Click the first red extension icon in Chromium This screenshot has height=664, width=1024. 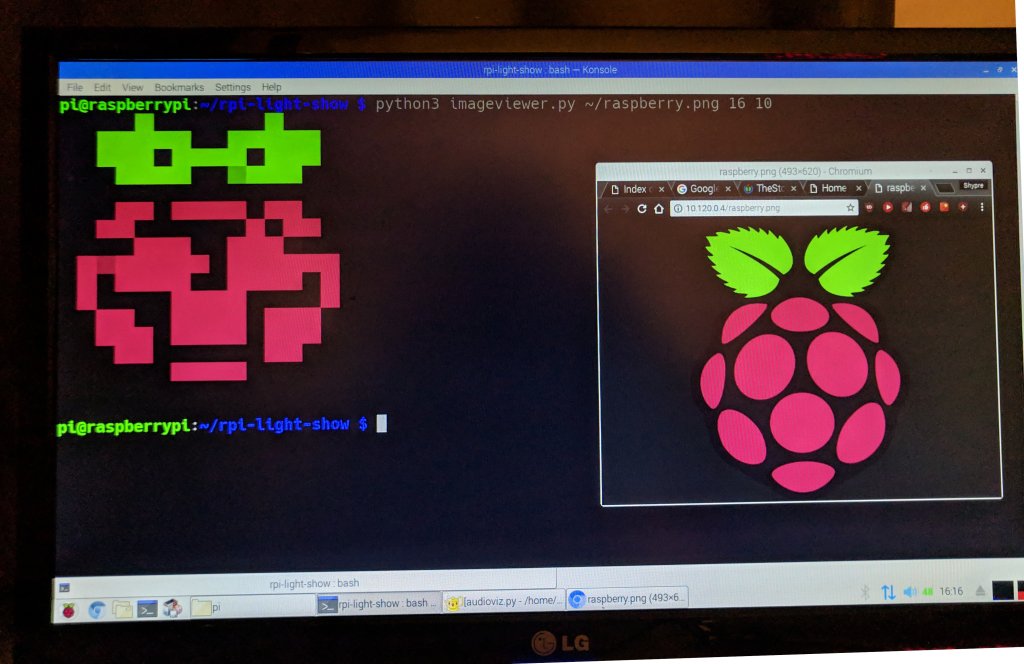pyautogui.click(x=869, y=207)
